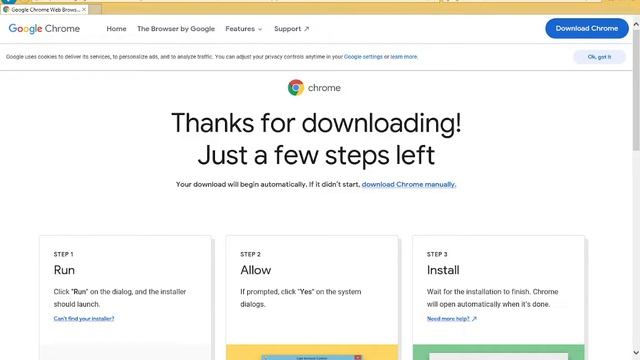Viewport: 640px width, 360px height.
Task: Click scrollbar up arrow
Action: (636, 25)
